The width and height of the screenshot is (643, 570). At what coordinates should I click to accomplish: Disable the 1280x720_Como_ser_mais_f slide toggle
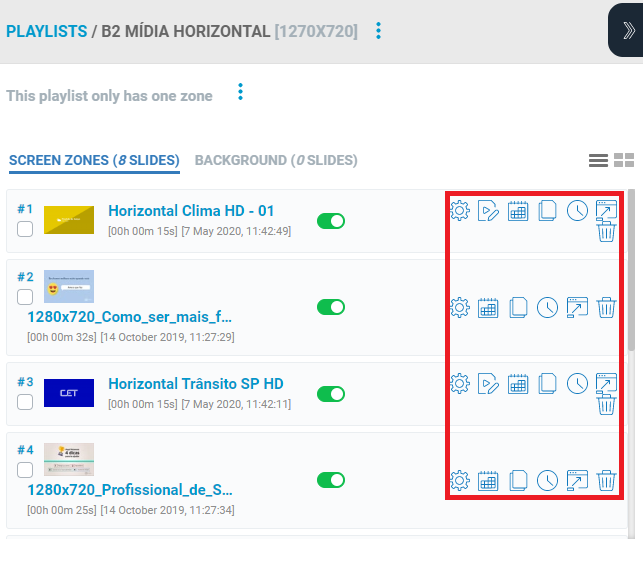(331, 307)
